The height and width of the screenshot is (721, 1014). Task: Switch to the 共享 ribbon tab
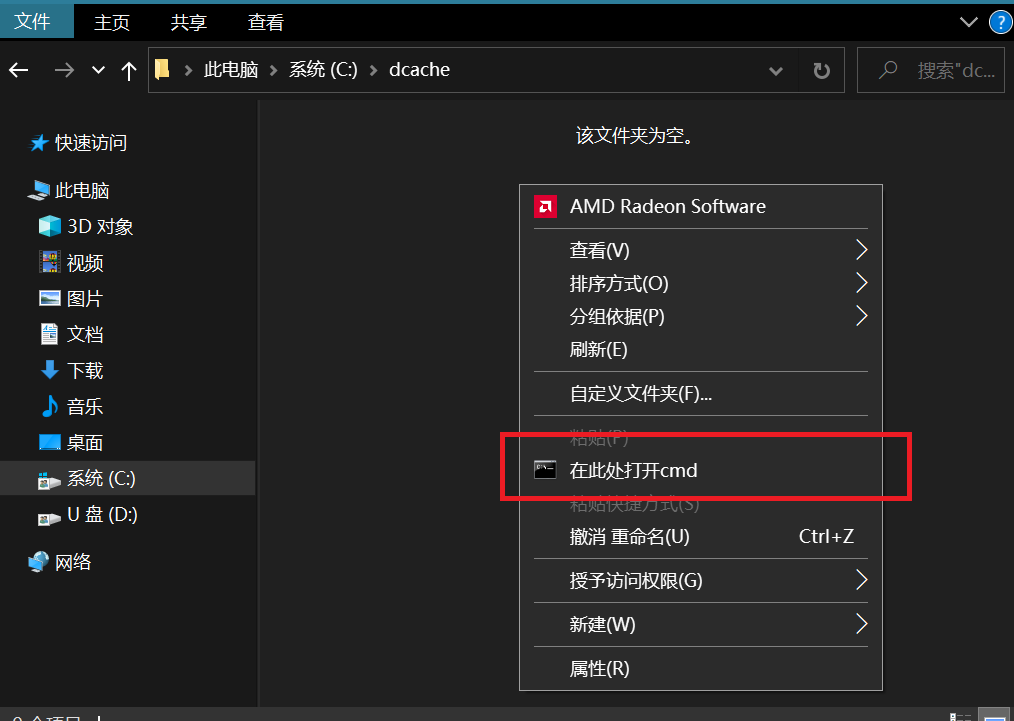[x=189, y=22]
